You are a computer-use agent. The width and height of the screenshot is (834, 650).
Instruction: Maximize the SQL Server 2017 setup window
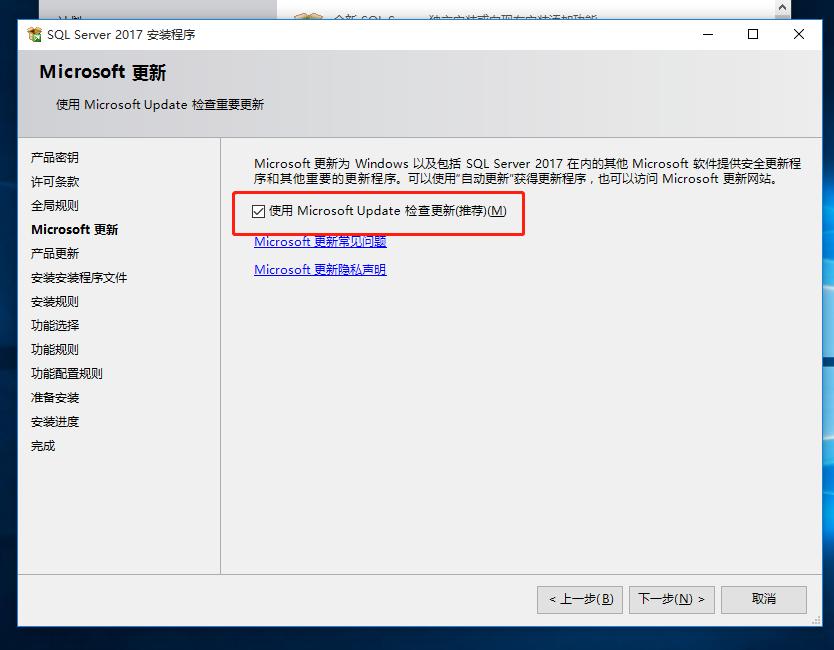(x=753, y=35)
